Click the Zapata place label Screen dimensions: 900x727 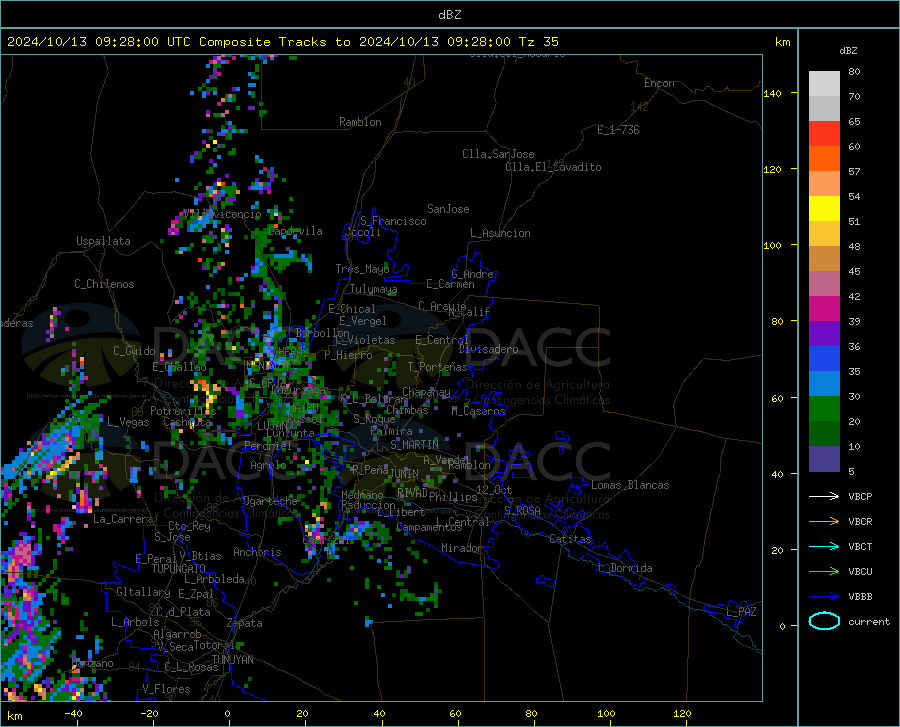[245, 623]
